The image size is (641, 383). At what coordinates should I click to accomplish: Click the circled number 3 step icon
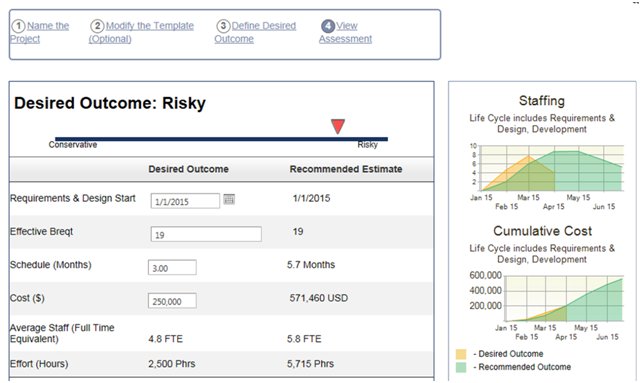coord(223,26)
